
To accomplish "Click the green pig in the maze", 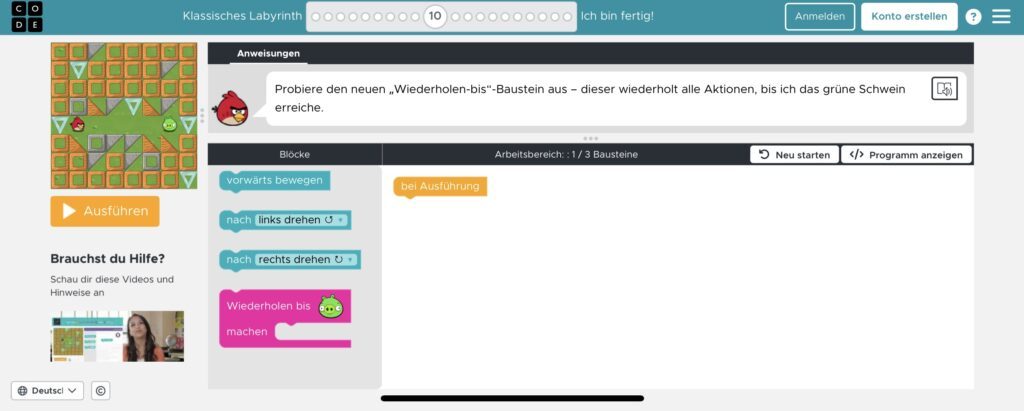I will pos(170,124).
